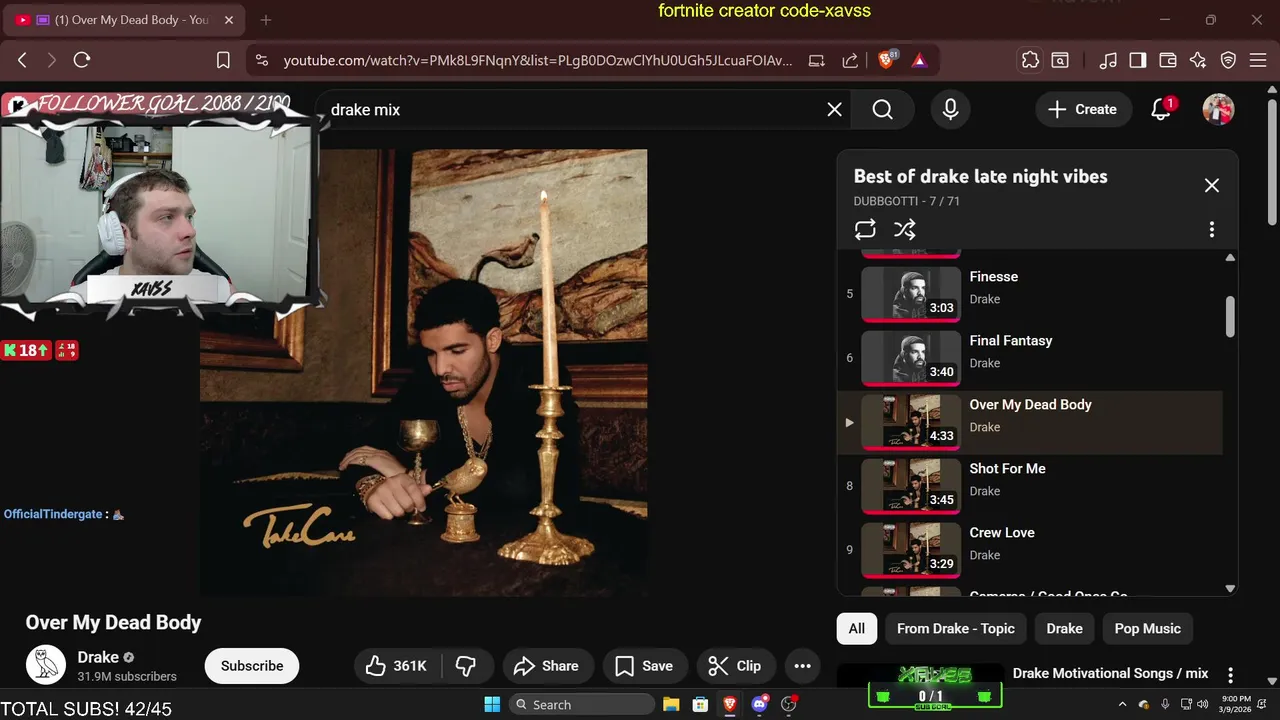The width and height of the screenshot is (1280, 720).
Task: Open the Brave hamburger main menu
Action: (x=1258, y=60)
